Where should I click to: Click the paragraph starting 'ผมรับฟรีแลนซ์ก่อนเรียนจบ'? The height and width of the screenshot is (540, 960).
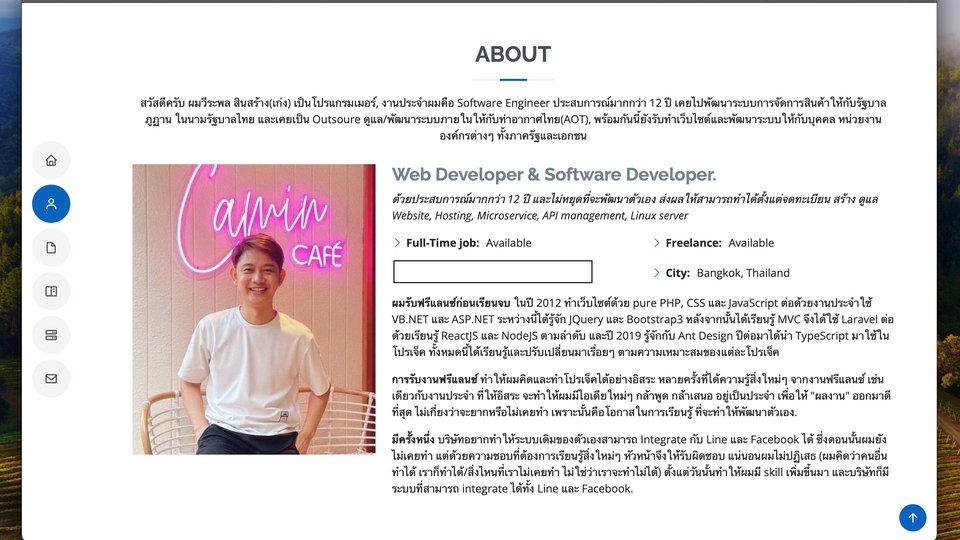pyautogui.click(x=643, y=328)
